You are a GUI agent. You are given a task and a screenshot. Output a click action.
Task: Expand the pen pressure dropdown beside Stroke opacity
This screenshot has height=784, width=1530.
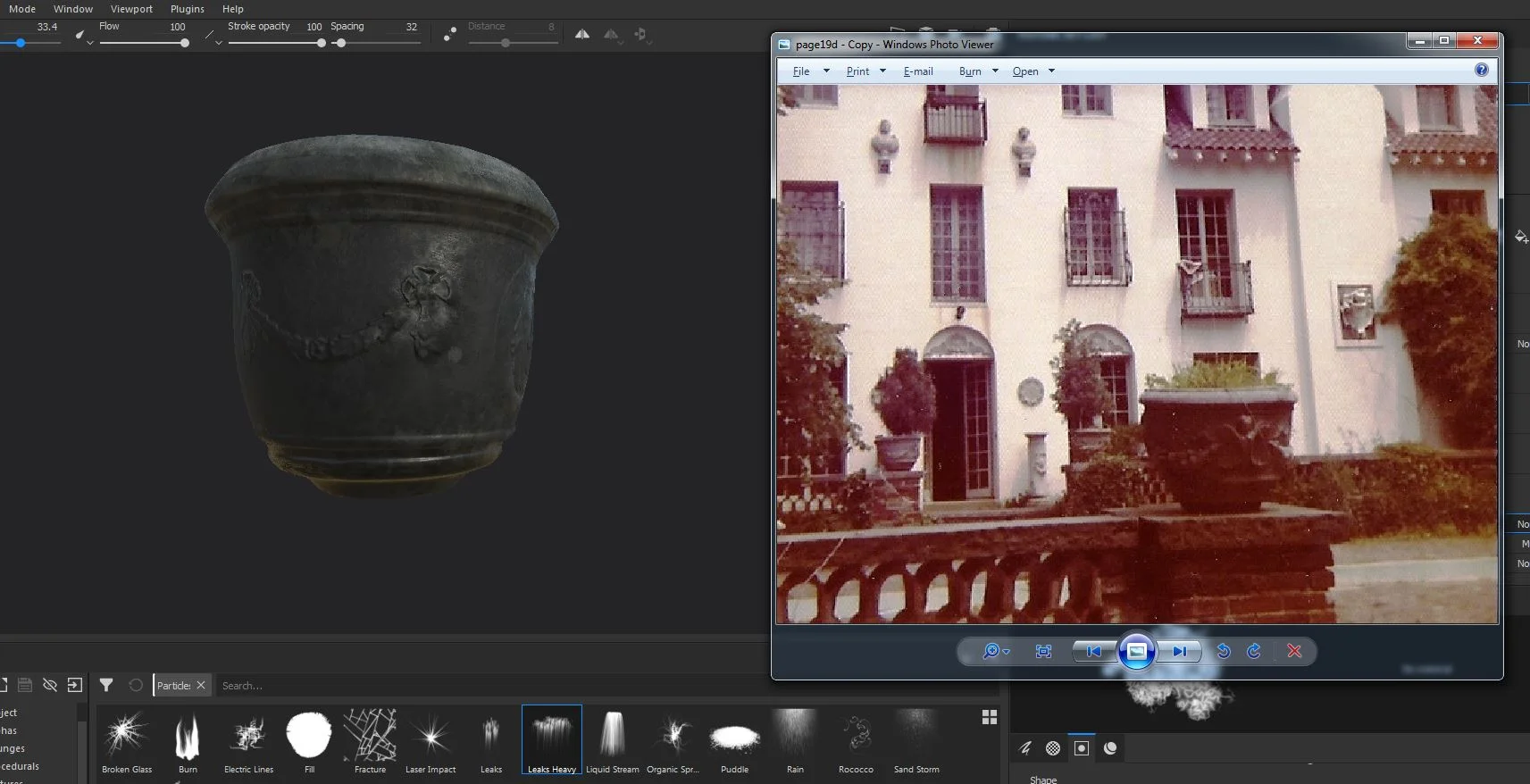point(218,42)
